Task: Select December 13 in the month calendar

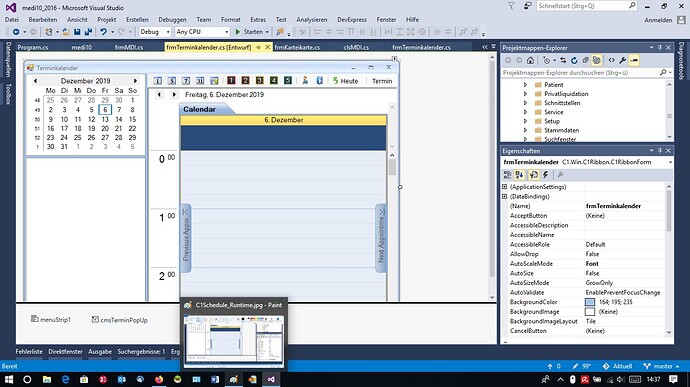Action: [x=105, y=119]
